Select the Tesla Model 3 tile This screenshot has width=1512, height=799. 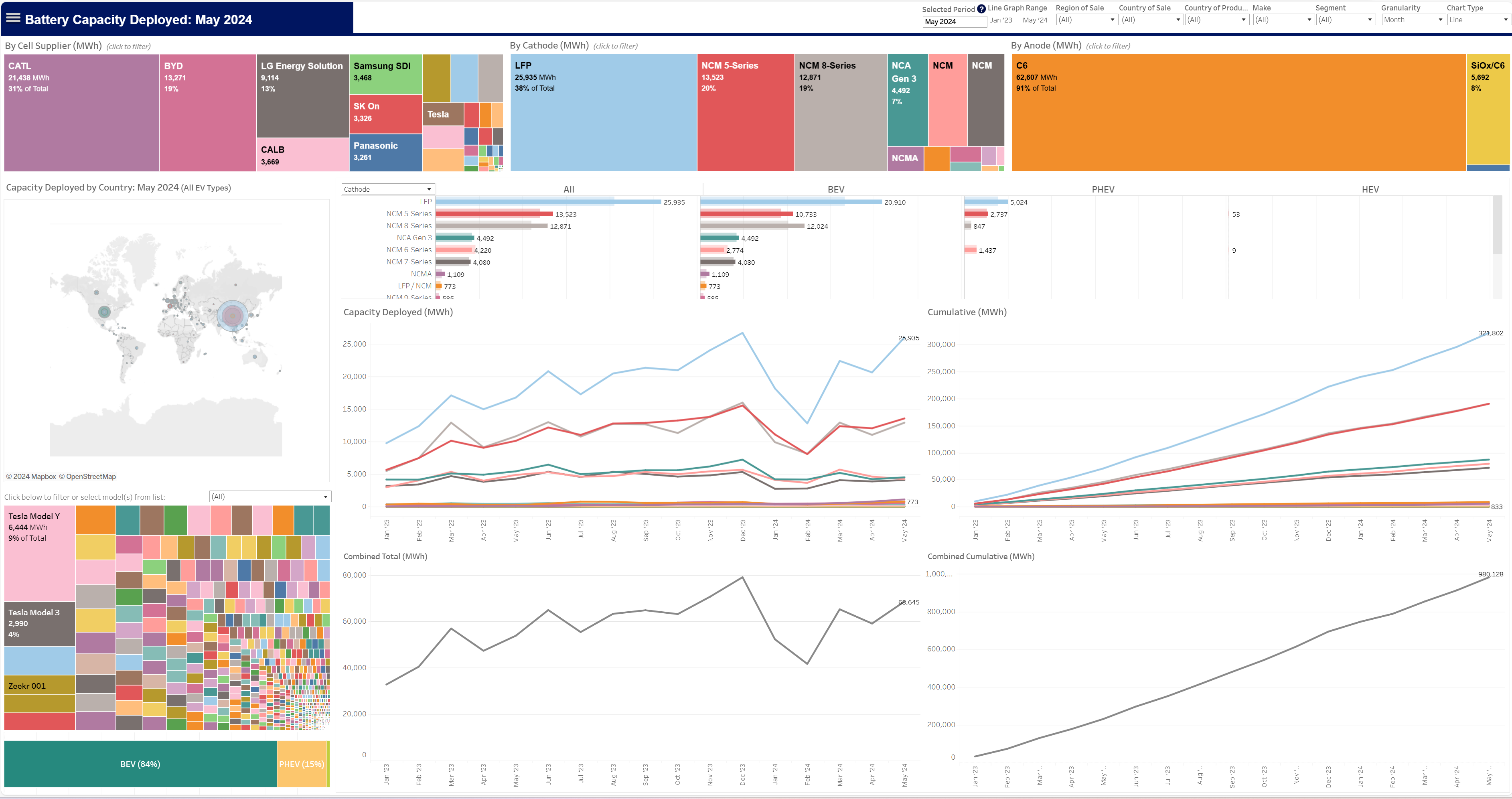tap(39, 623)
